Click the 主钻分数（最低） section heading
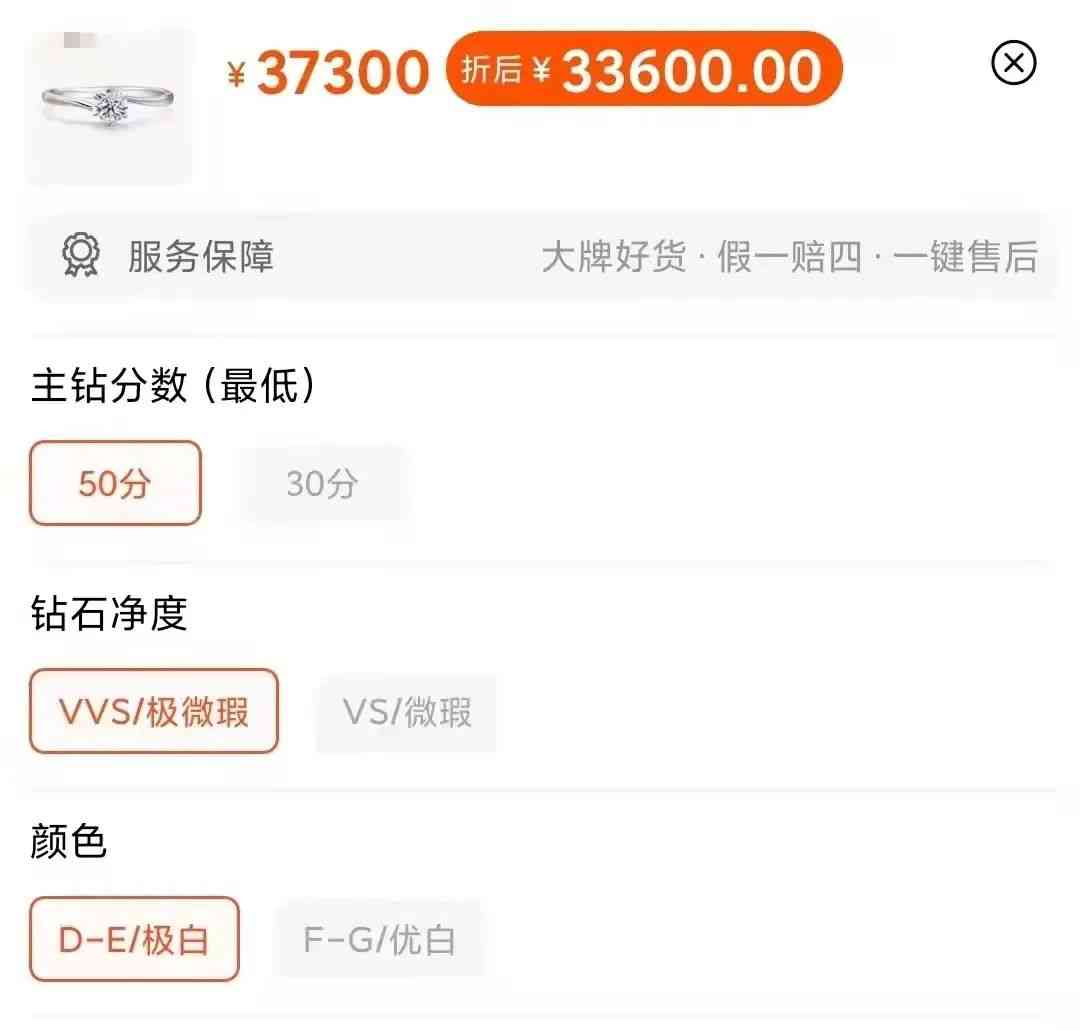The width and height of the screenshot is (1080, 1030). pos(173,386)
